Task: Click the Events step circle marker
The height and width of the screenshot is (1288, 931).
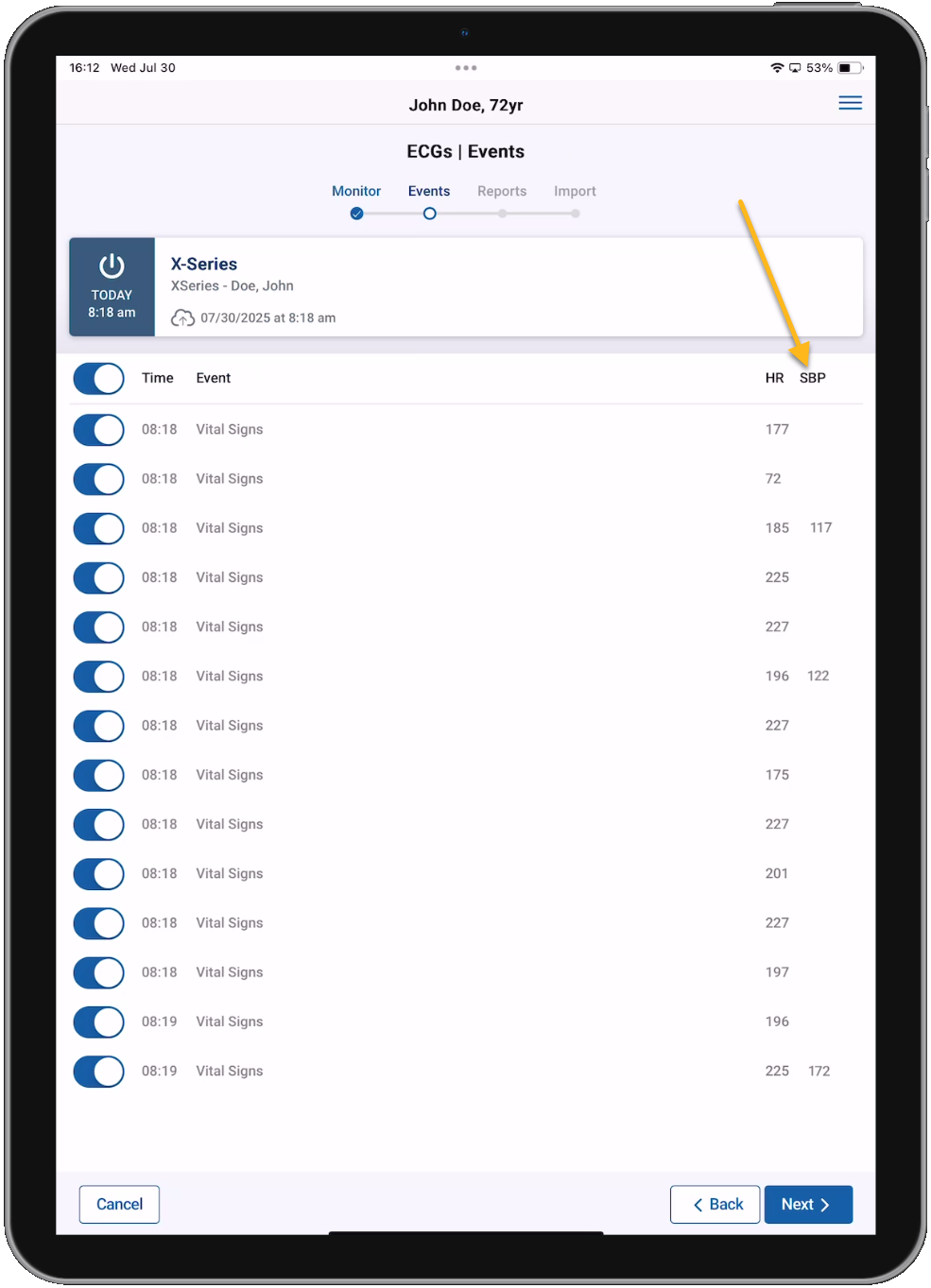Action: pos(429,214)
